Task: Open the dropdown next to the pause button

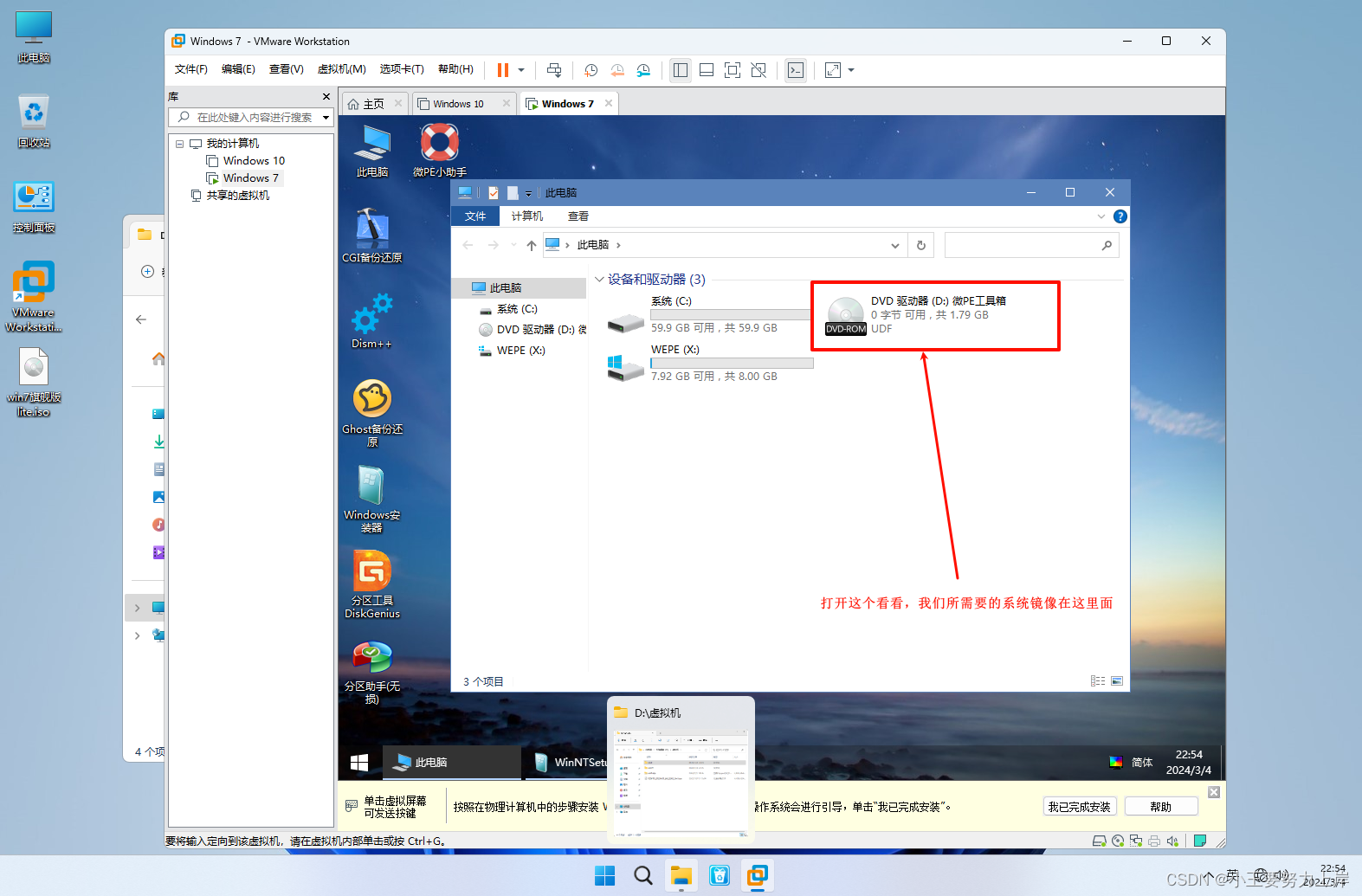Action: point(521,70)
